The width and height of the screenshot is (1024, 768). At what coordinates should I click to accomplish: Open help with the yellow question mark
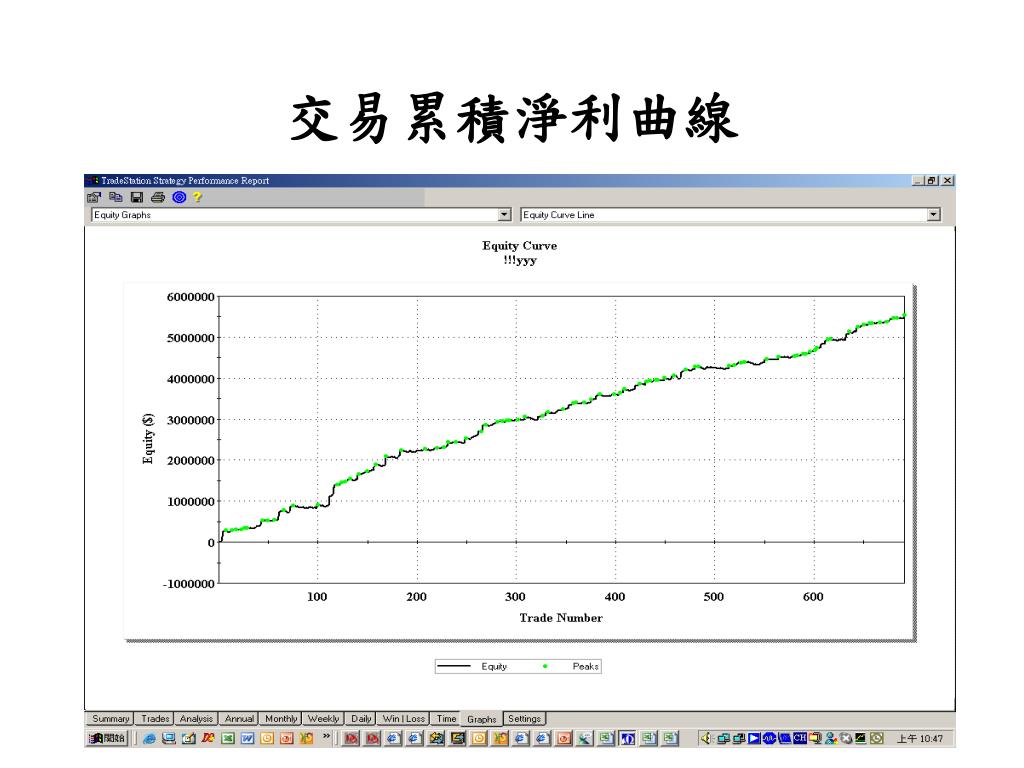click(x=197, y=197)
